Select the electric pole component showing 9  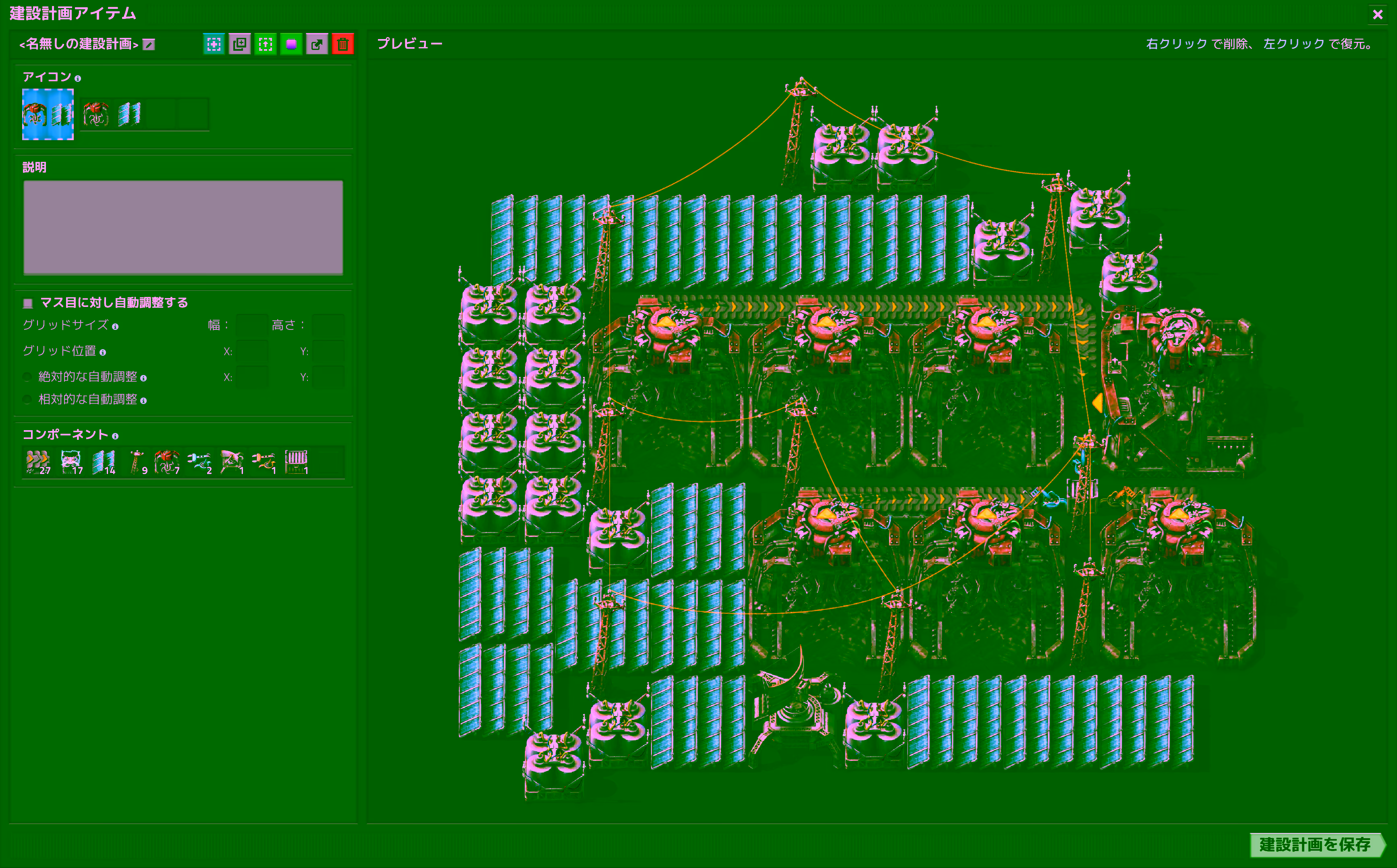click(135, 462)
